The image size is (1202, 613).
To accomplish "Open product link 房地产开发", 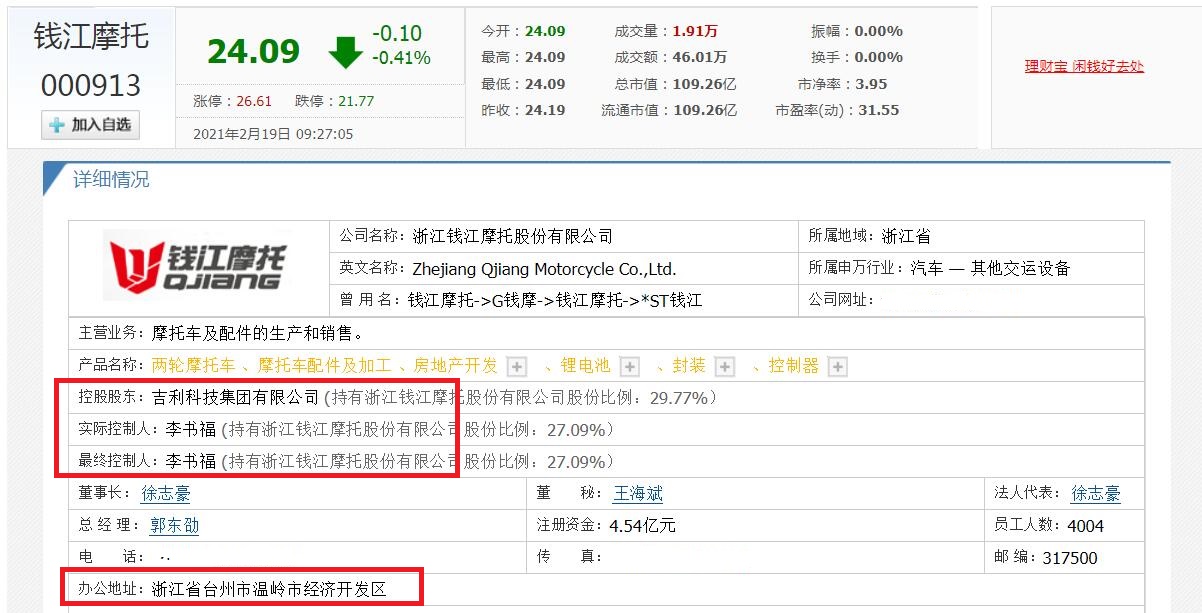I will point(455,366).
